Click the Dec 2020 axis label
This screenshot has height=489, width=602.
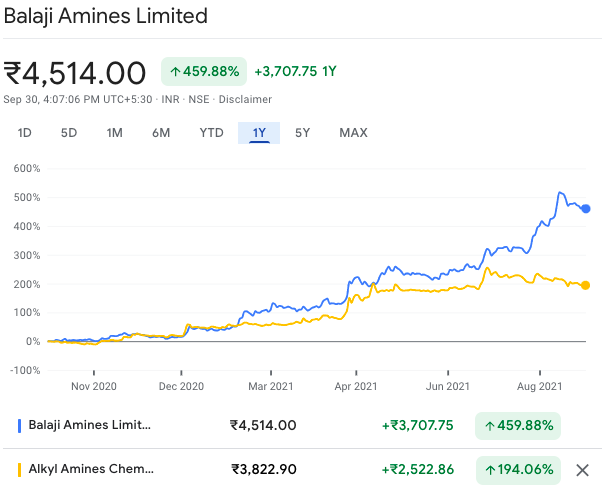[181, 386]
